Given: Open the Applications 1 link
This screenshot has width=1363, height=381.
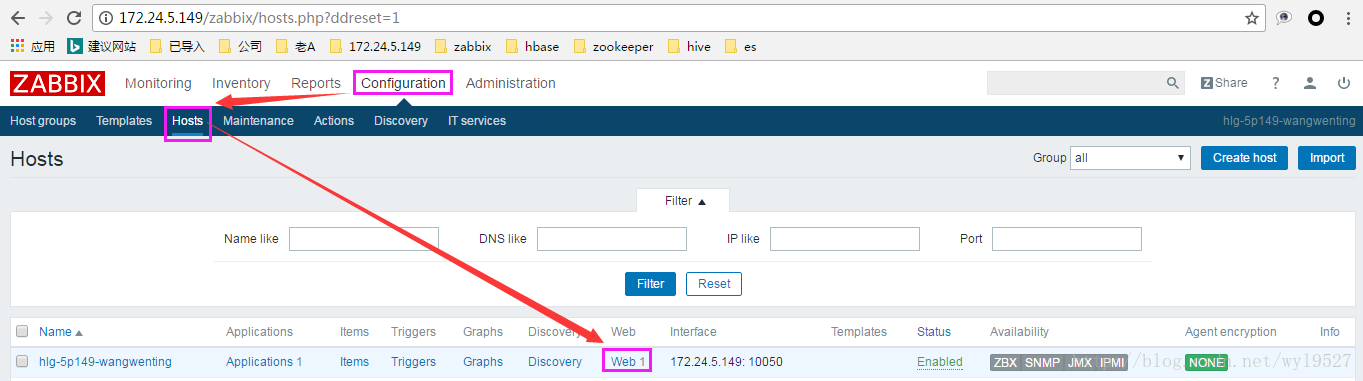Looking at the screenshot, I should (264, 362).
